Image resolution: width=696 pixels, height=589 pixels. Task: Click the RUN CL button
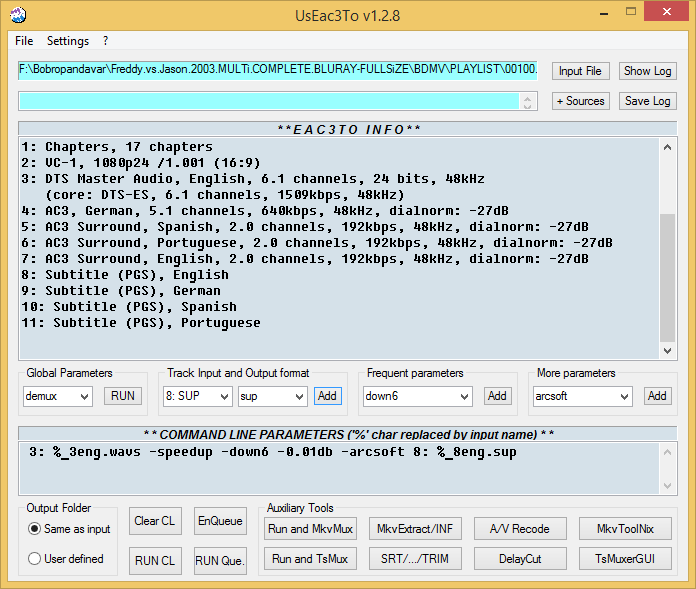pos(155,561)
